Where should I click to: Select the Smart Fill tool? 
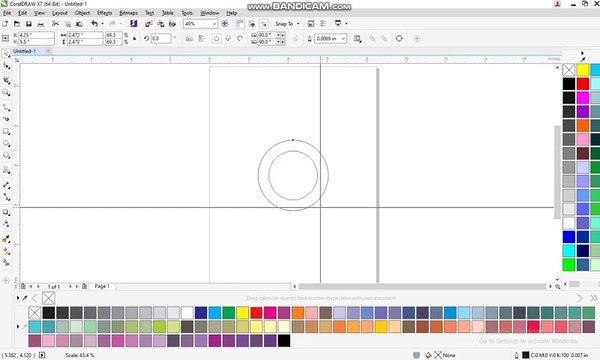click(x=6, y=263)
